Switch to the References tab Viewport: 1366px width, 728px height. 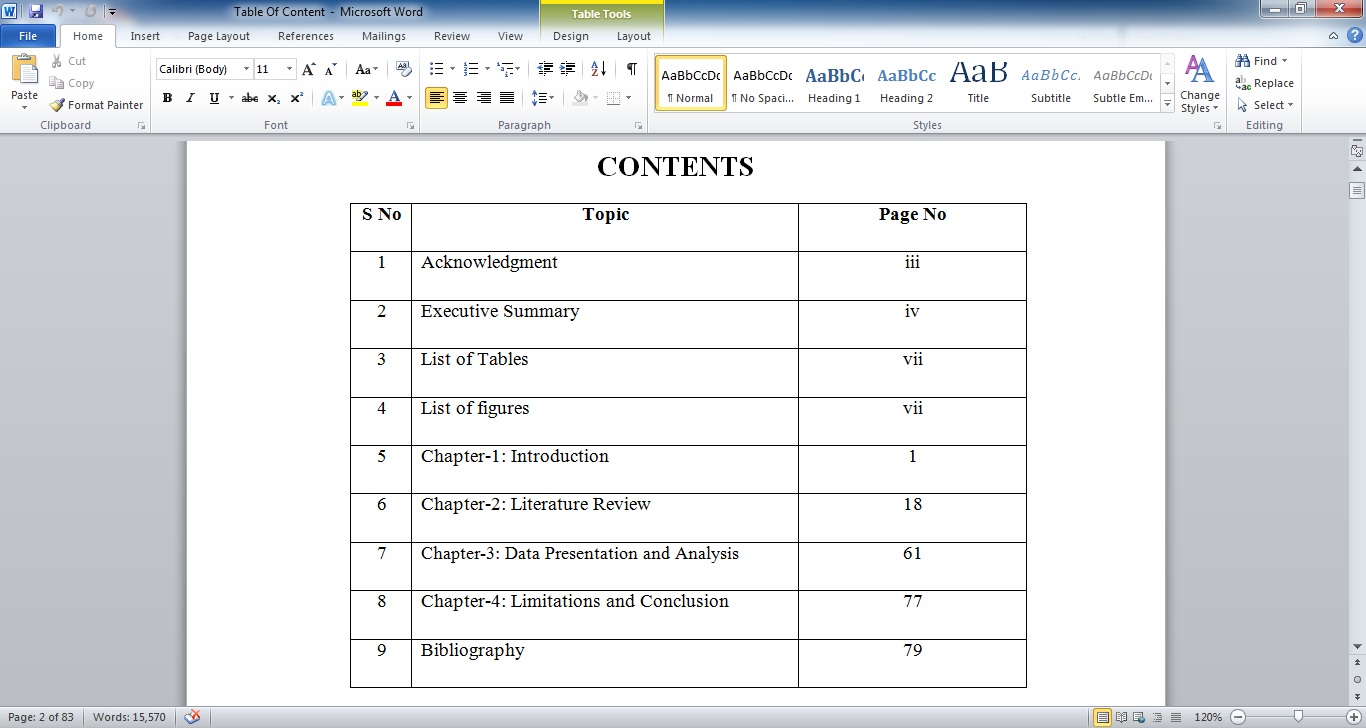pyautogui.click(x=306, y=36)
